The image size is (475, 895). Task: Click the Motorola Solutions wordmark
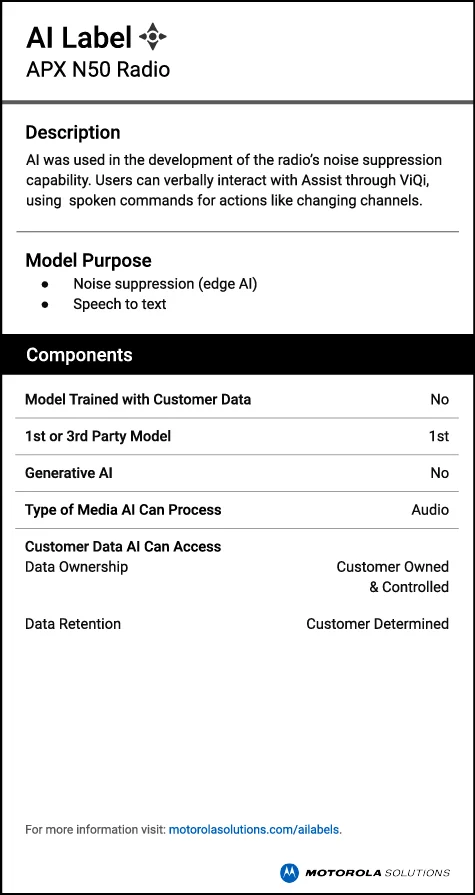[x=377, y=873]
